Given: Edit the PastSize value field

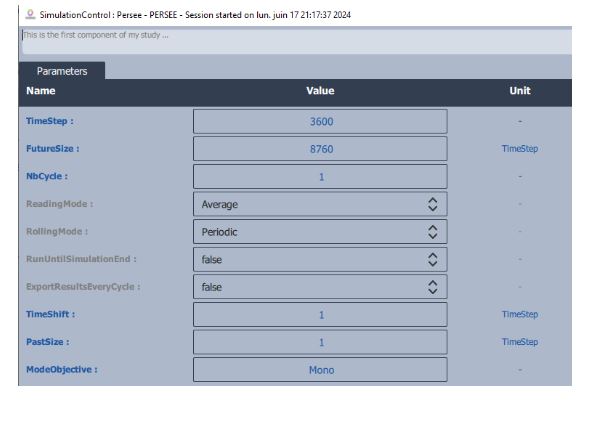Looking at the screenshot, I should point(320,342).
